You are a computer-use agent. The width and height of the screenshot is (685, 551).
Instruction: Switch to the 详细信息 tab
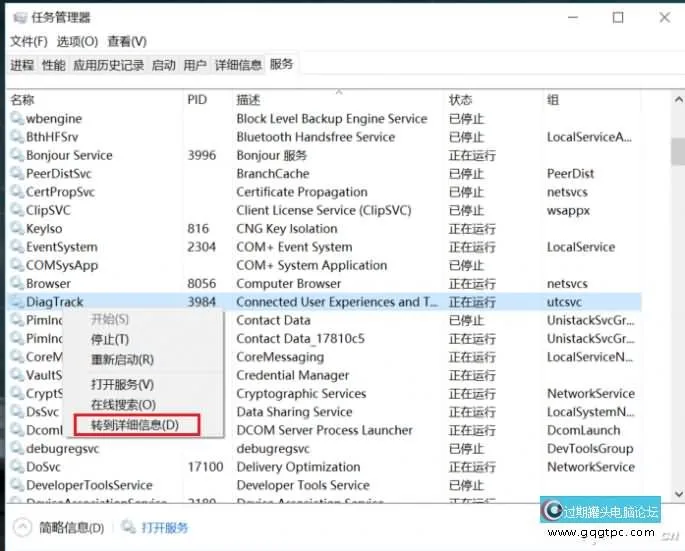(238, 65)
